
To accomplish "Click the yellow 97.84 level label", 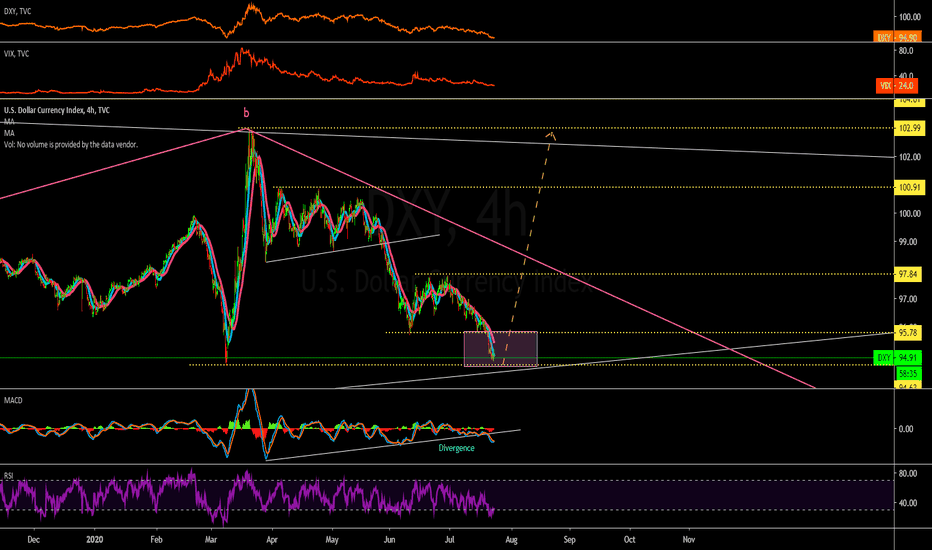I will tap(908, 274).
